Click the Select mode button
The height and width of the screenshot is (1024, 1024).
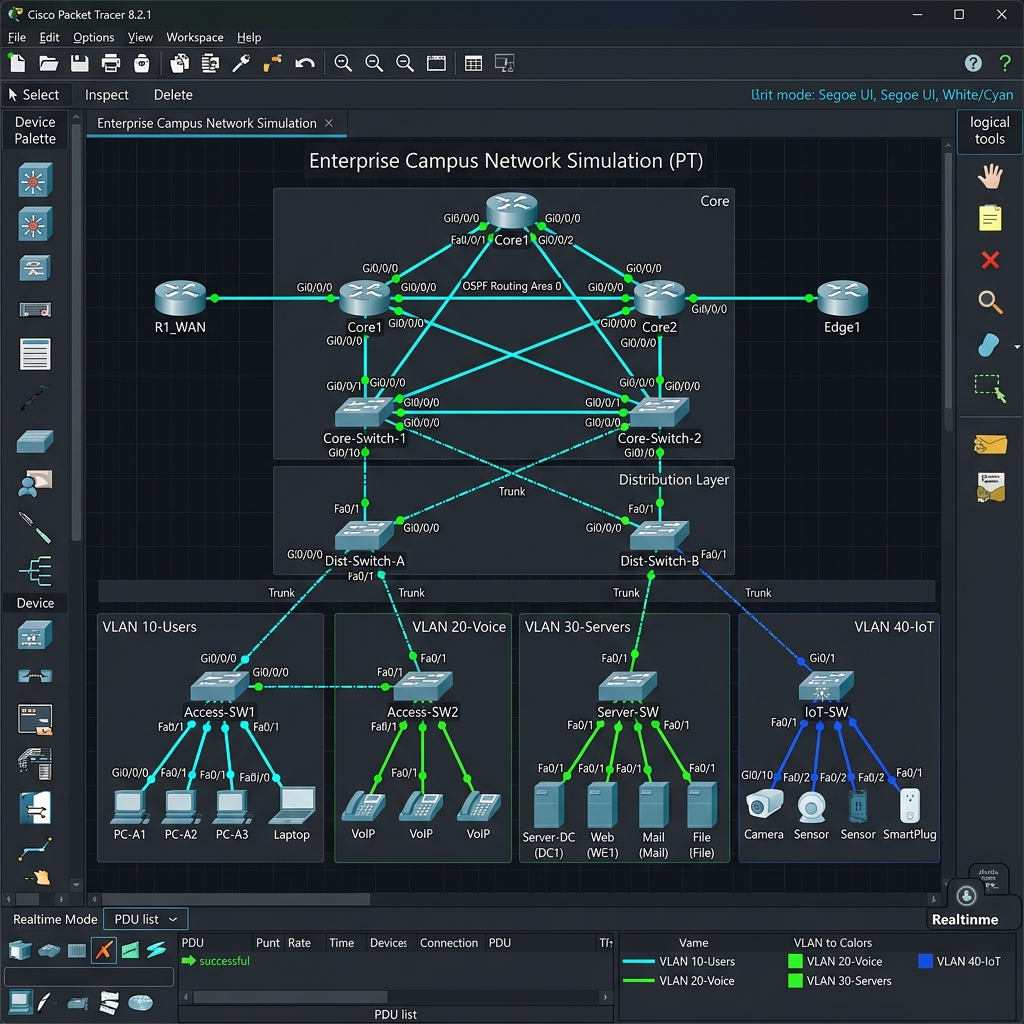pos(34,95)
